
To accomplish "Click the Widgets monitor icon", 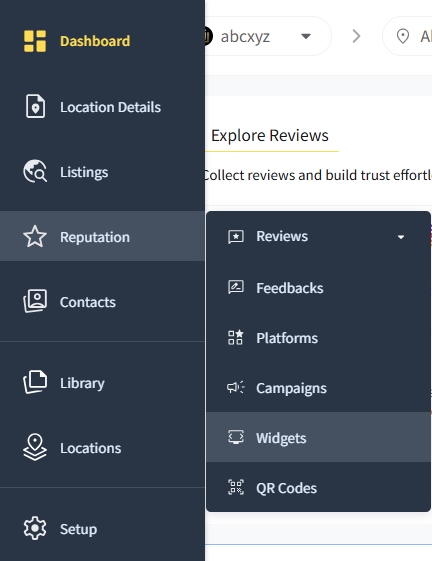I will coord(236,437).
